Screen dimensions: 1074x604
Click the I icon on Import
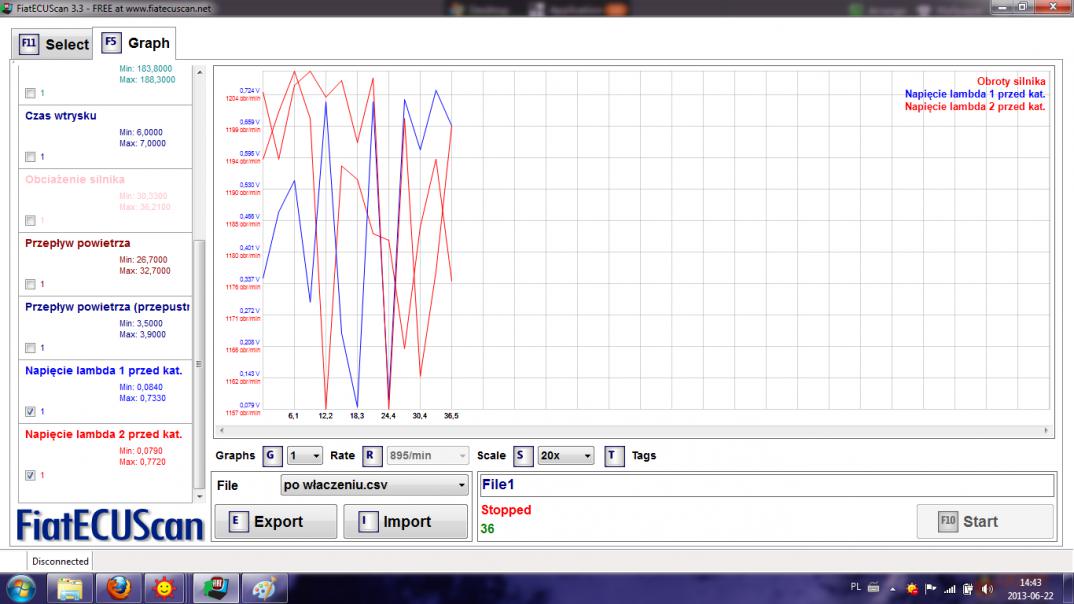pos(368,522)
